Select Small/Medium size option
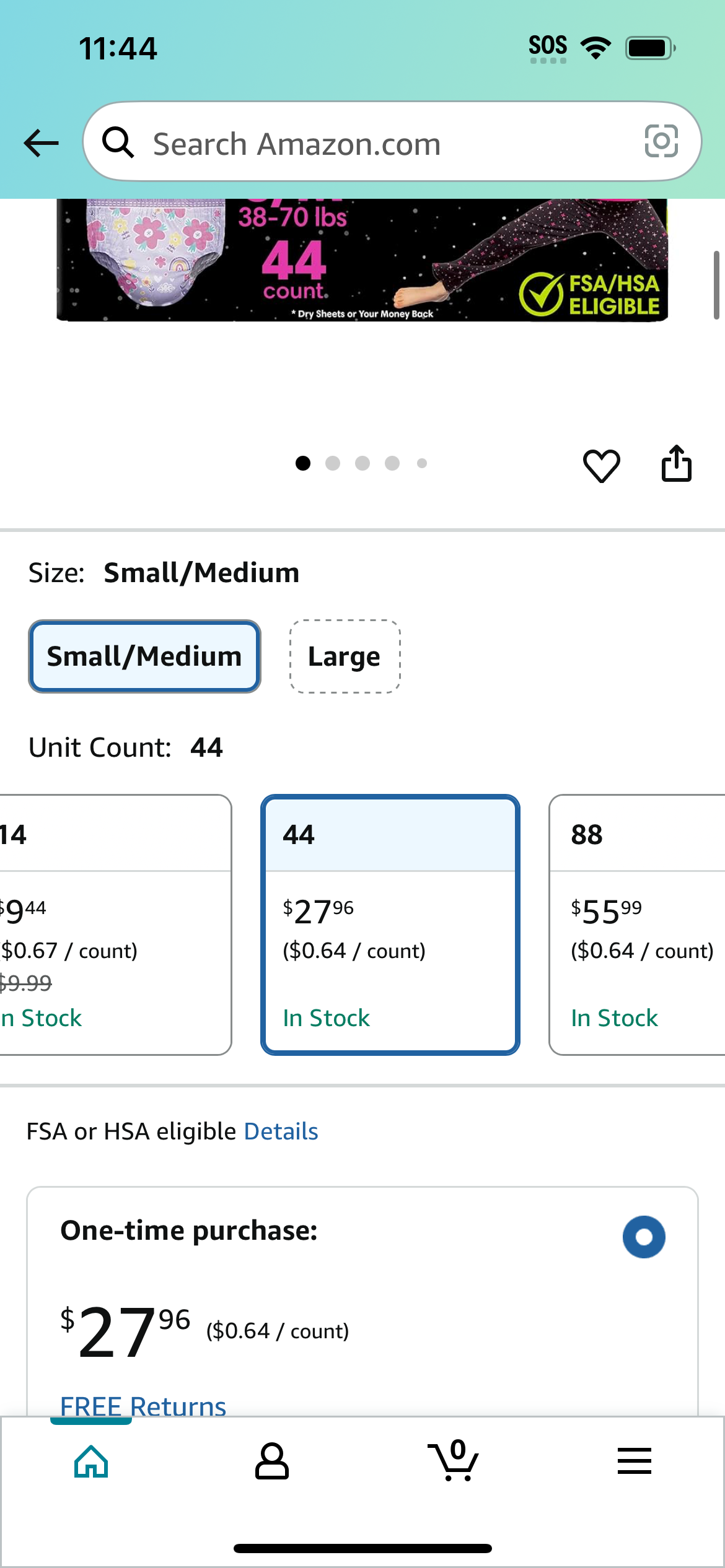Image resolution: width=725 pixels, height=1568 pixels. pos(144,656)
